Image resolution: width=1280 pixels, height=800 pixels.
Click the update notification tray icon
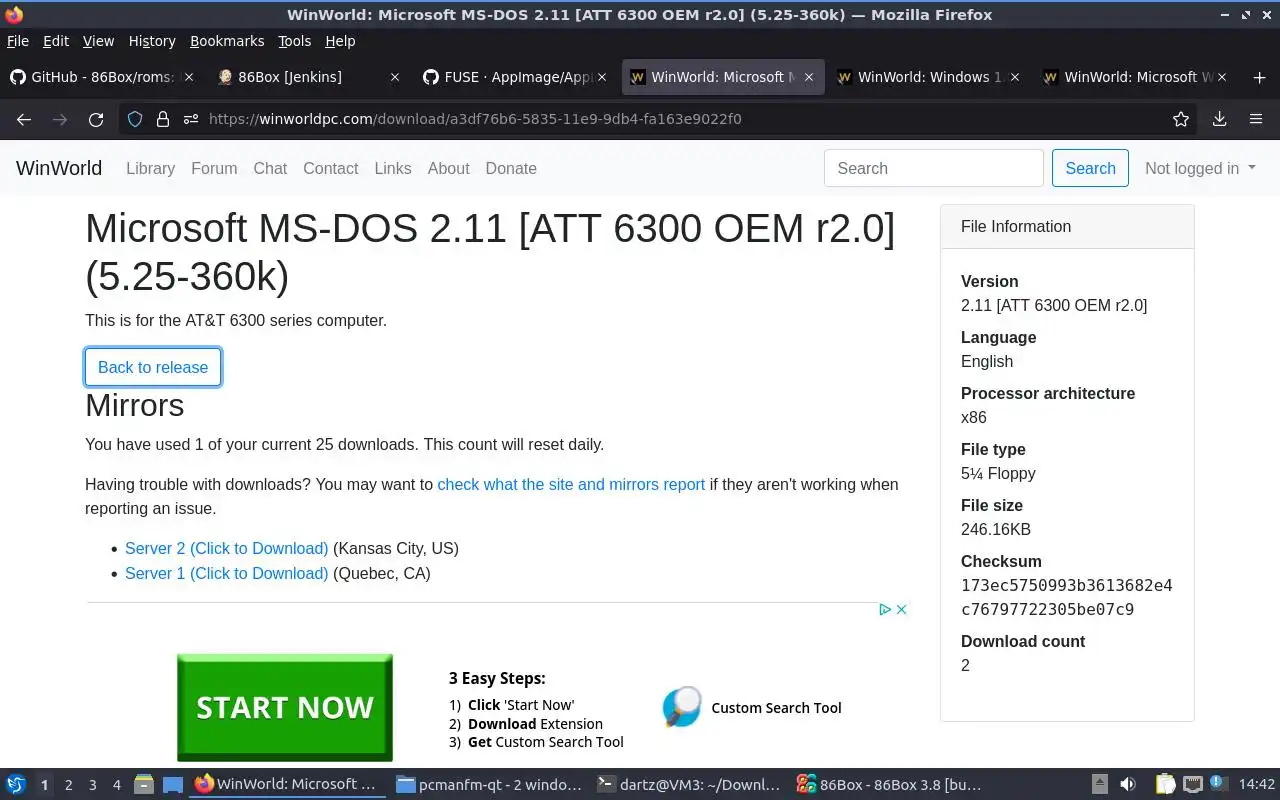[x=1218, y=784]
